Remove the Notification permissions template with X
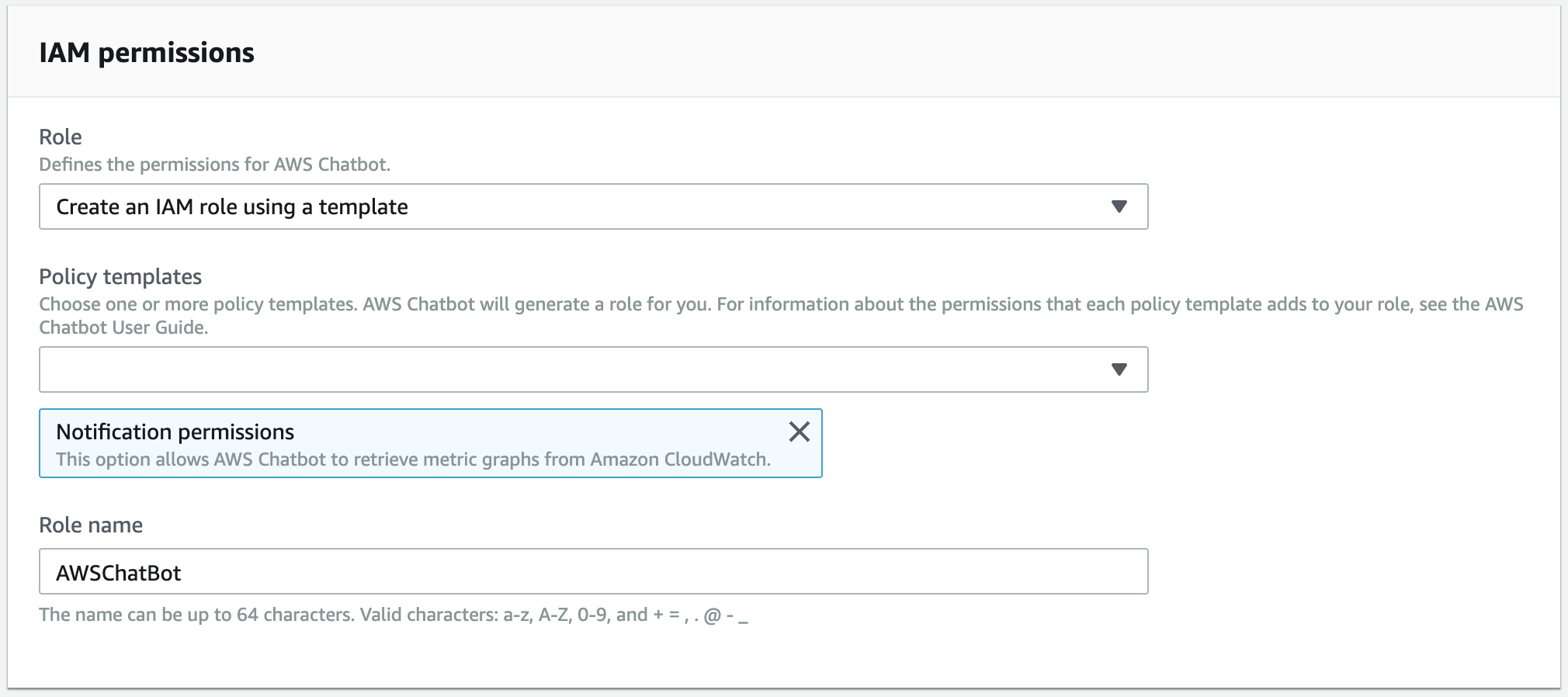This screenshot has height=697, width=1568. [x=799, y=432]
